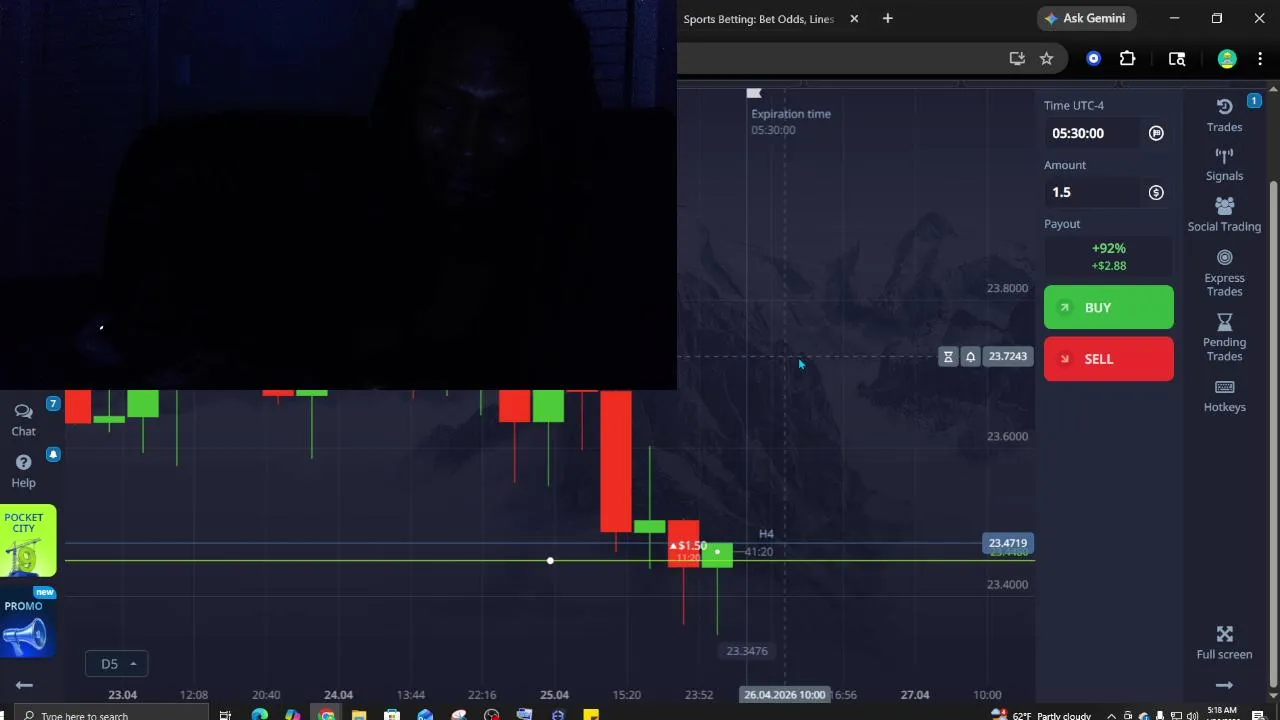The image size is (1280, 720).
Task: Click the 23.4719 current price label
Action: [1007, 543]
